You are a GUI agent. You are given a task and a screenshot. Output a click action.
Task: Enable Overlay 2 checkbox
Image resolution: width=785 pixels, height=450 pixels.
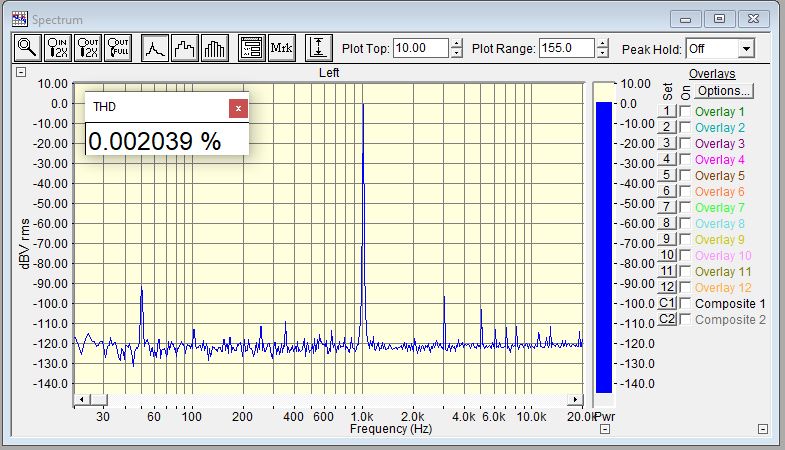pyautogui.click(x=685, y=127)
